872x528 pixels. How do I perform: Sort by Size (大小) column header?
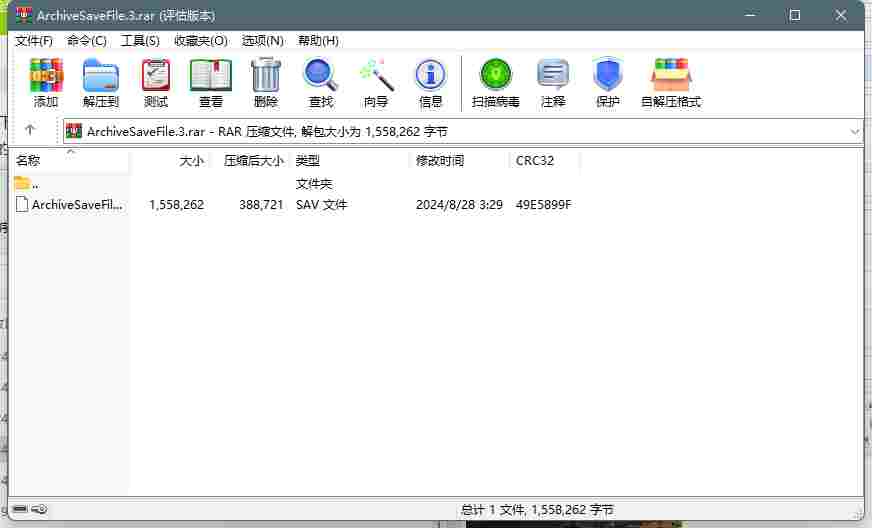point(170,161)
